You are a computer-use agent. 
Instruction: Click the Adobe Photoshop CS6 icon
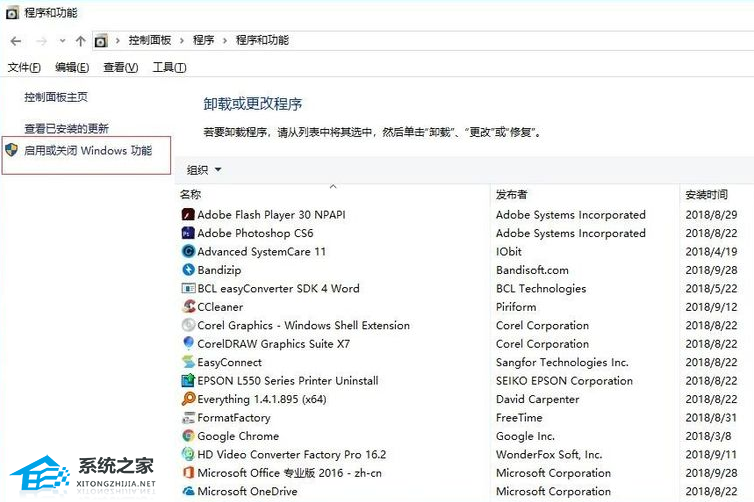click(x=188, y=233)
